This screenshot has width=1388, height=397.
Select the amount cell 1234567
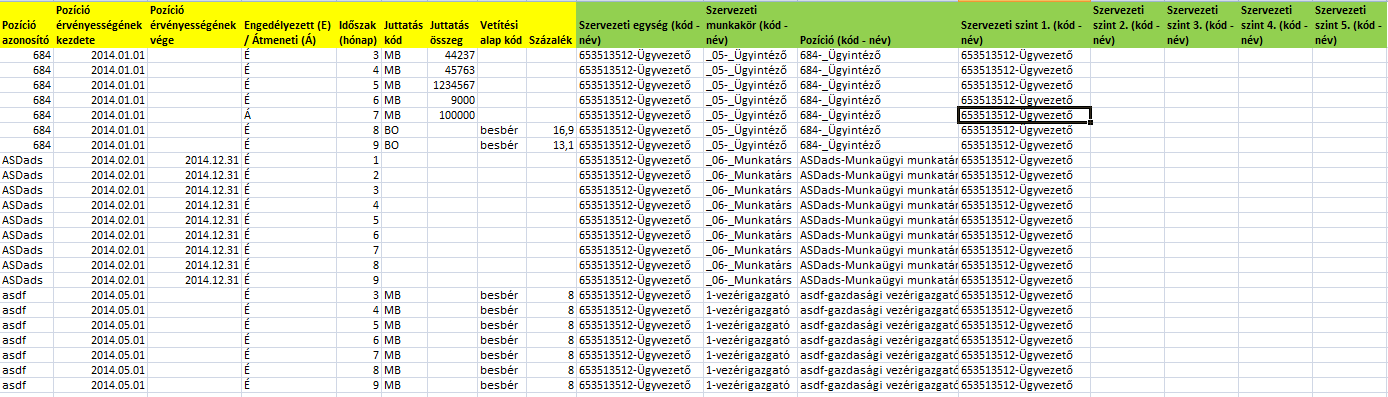(452, 85)
